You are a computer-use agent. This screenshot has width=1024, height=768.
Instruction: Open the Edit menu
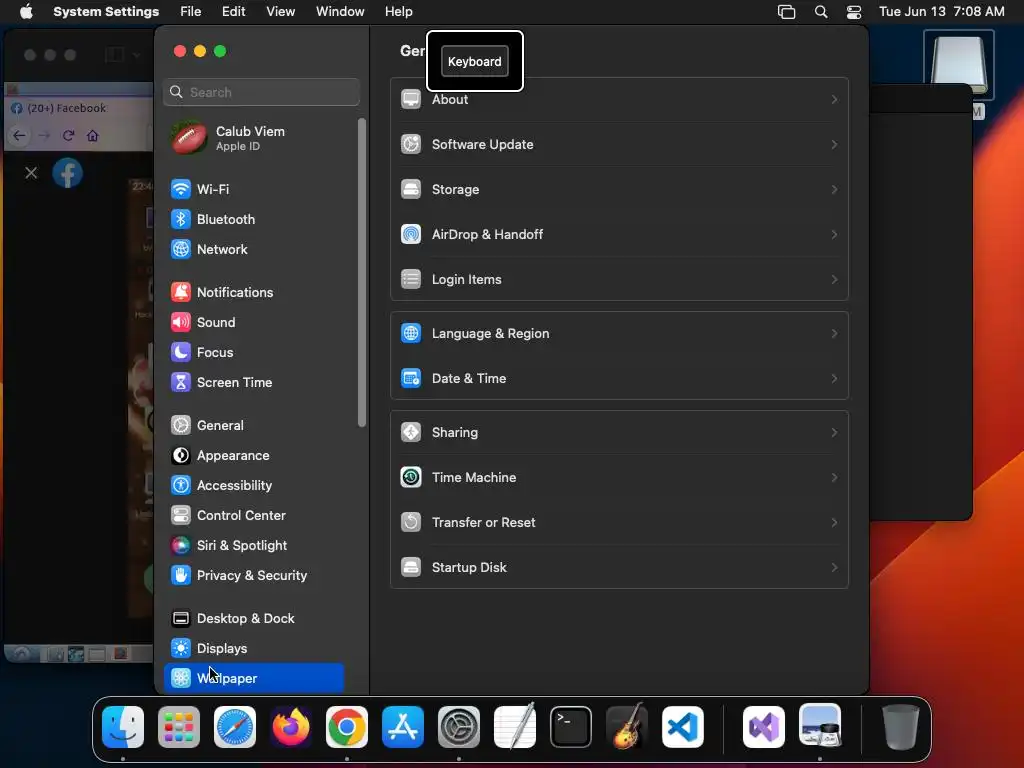point(233,12)
